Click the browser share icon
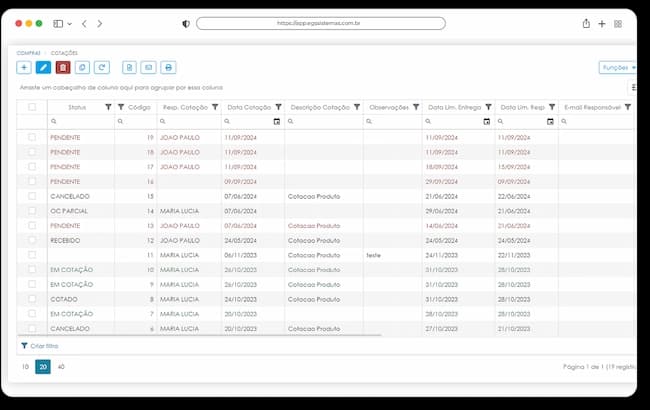The image size is (650, 410). [x=586, y=24]
